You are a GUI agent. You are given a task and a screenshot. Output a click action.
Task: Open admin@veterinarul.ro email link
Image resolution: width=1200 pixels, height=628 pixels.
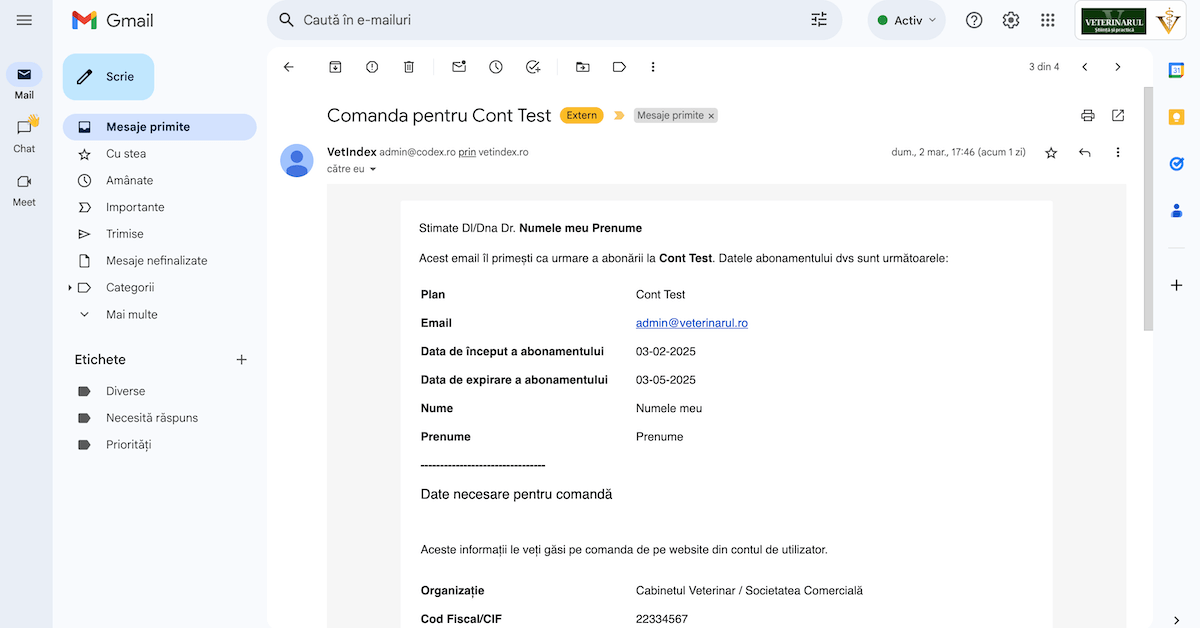pyautogui.click(x=692, y=323)
